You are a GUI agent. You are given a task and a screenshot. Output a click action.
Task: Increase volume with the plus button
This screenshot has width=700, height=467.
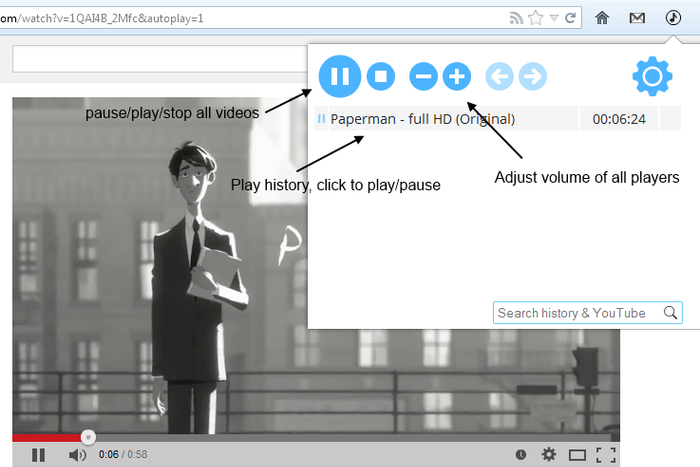pos(456,76)
